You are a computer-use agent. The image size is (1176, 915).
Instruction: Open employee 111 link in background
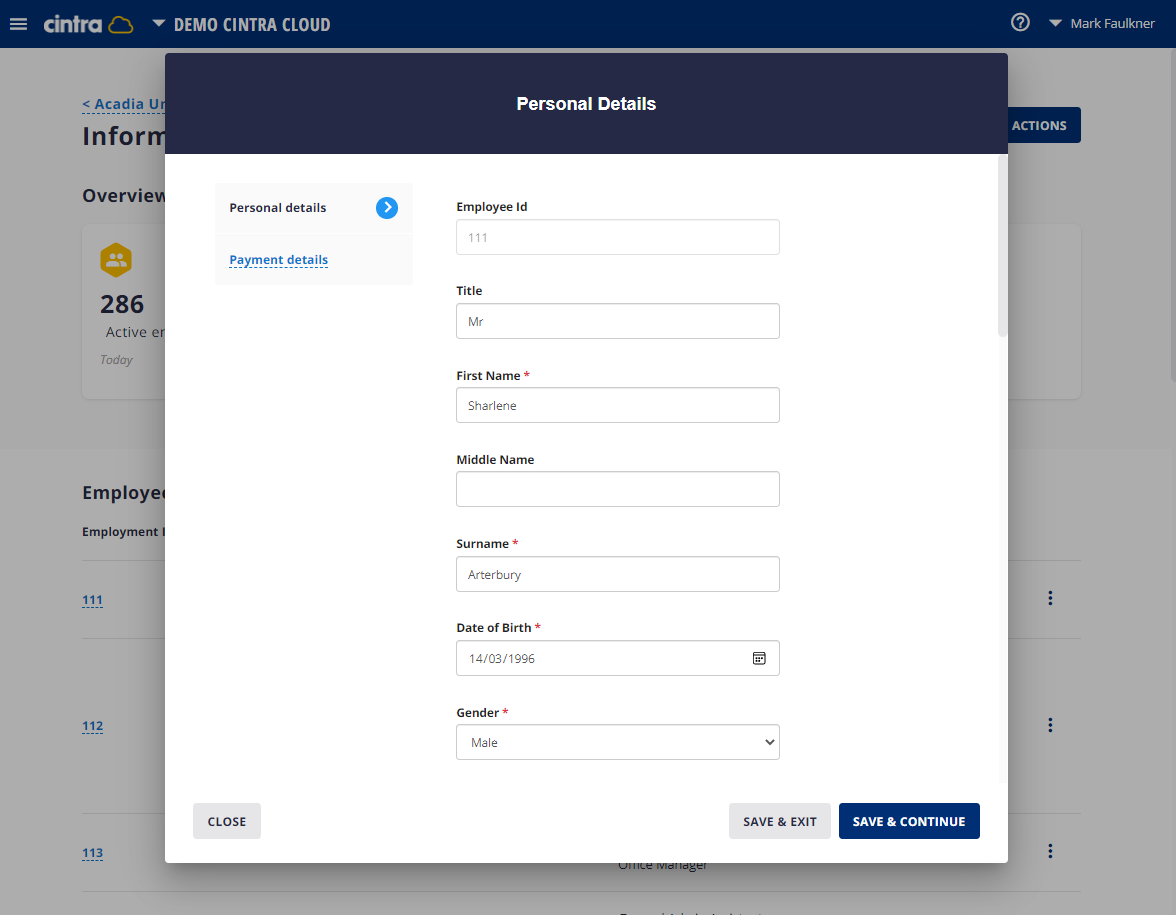pyautogui.click(x=92, y=600)
